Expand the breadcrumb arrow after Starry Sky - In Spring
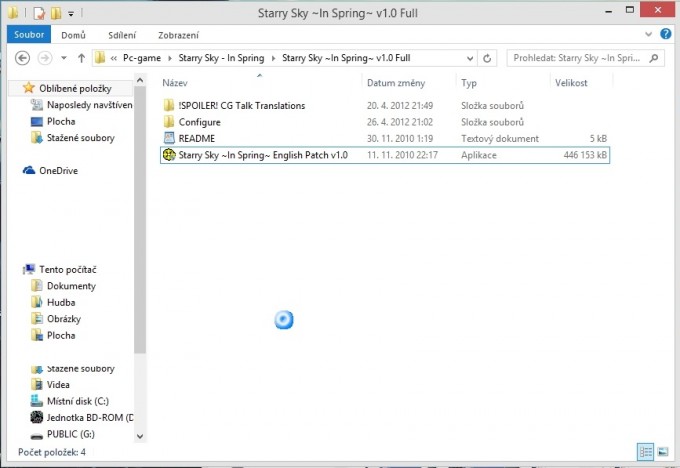This screenshot has height=468, width=680. [x=273, y=58]
